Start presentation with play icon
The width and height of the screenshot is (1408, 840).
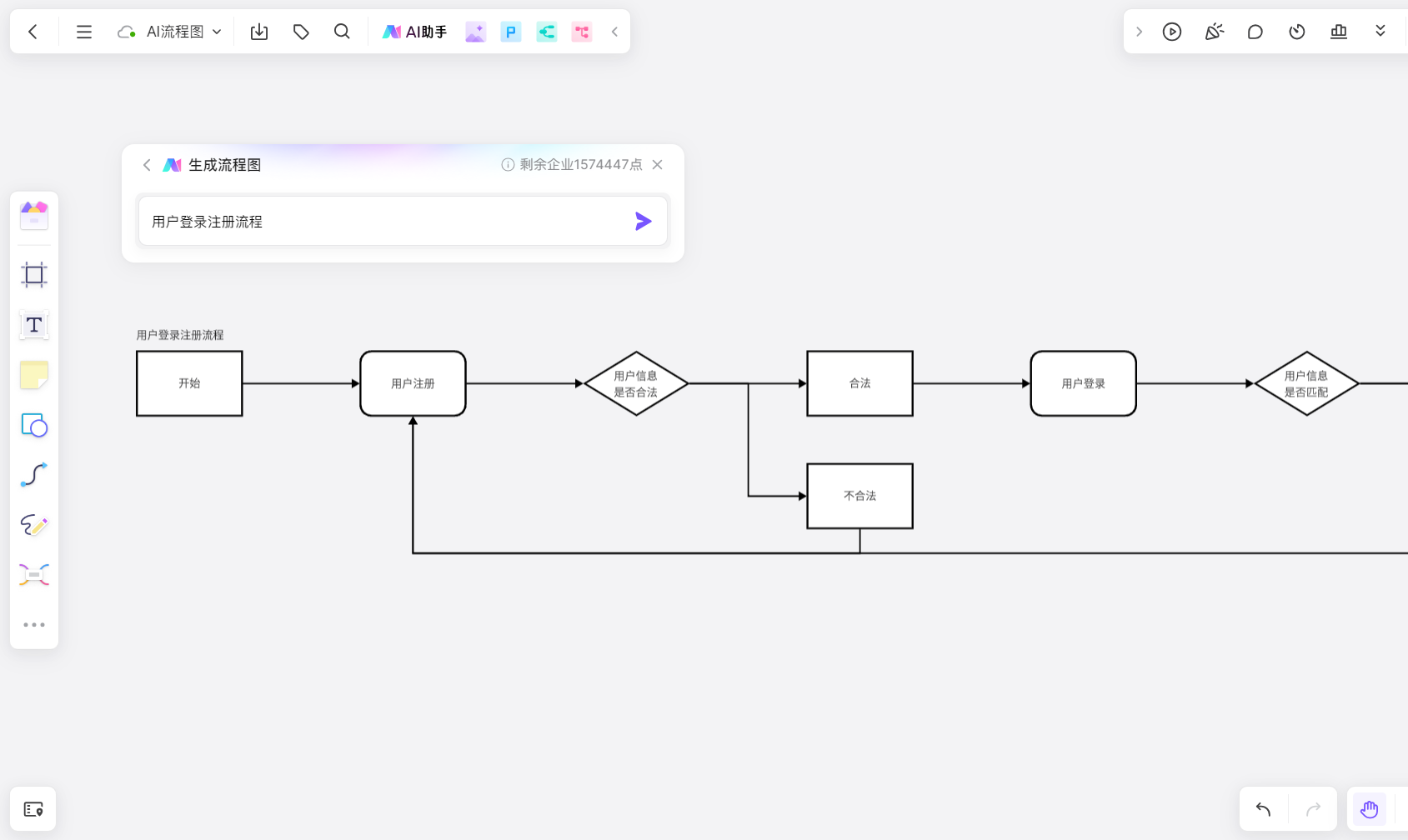click(x=1172, y=32)
